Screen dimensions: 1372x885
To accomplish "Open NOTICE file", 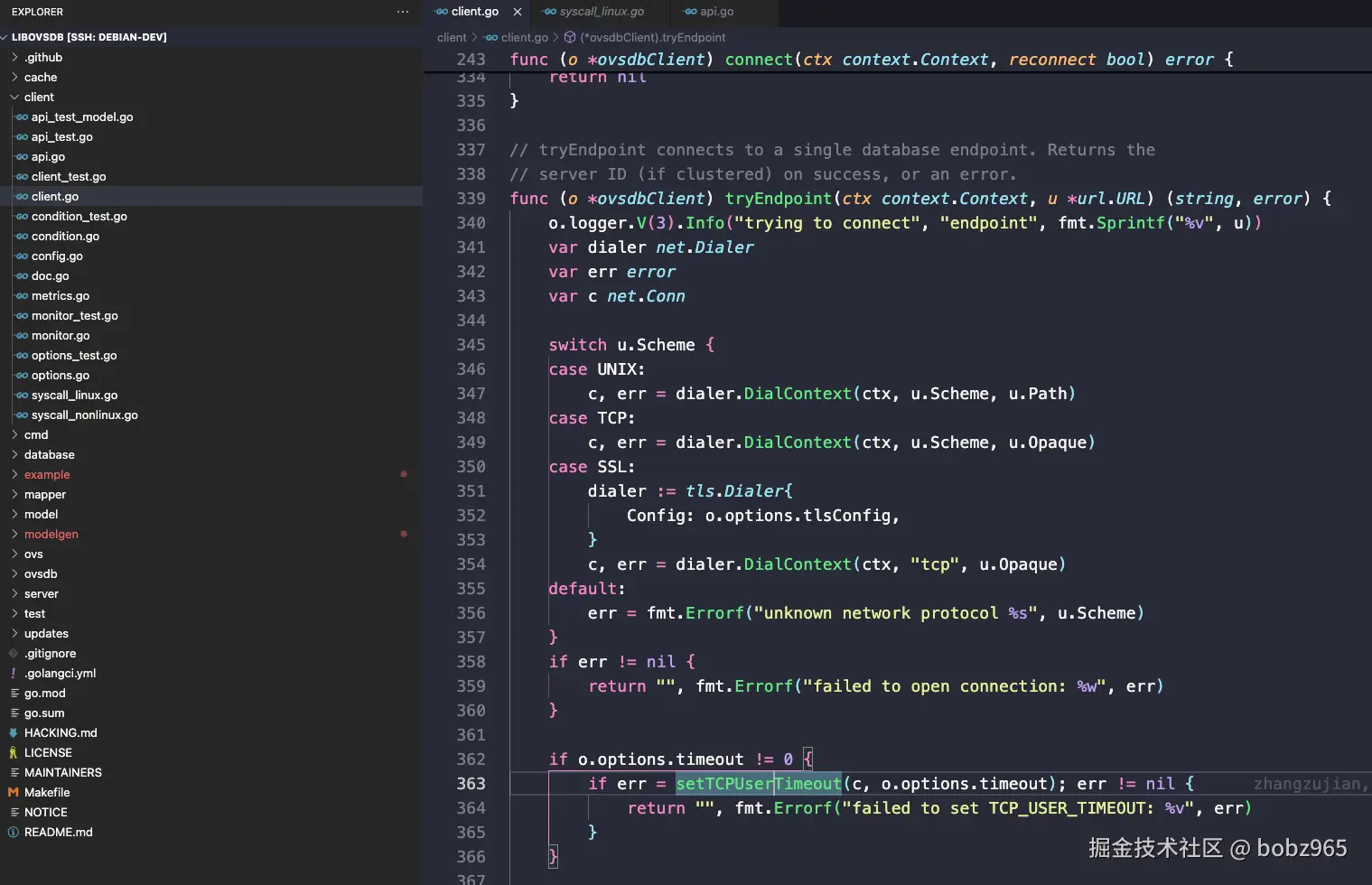I will click(211, 812).
